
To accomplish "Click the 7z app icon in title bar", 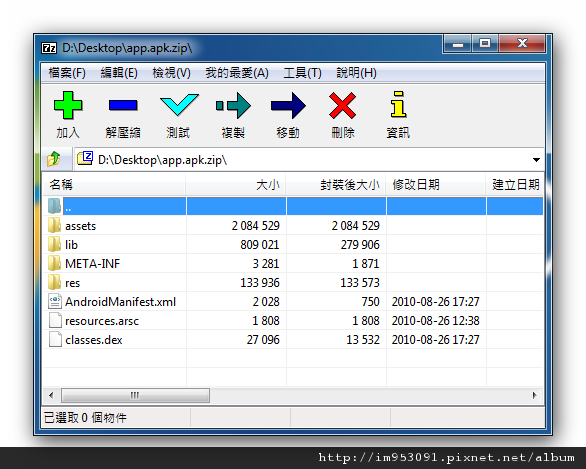I will (49, 48).
